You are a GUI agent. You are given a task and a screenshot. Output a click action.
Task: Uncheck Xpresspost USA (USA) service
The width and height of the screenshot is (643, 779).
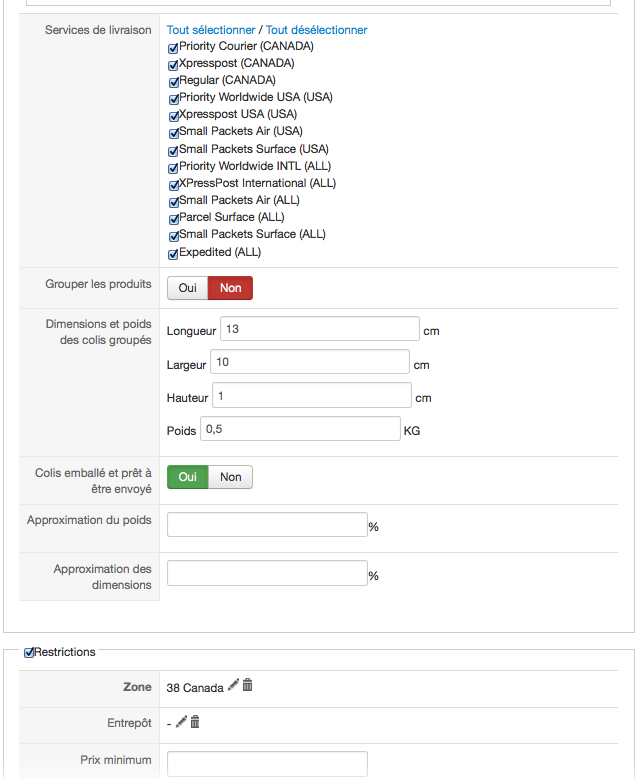173,116
